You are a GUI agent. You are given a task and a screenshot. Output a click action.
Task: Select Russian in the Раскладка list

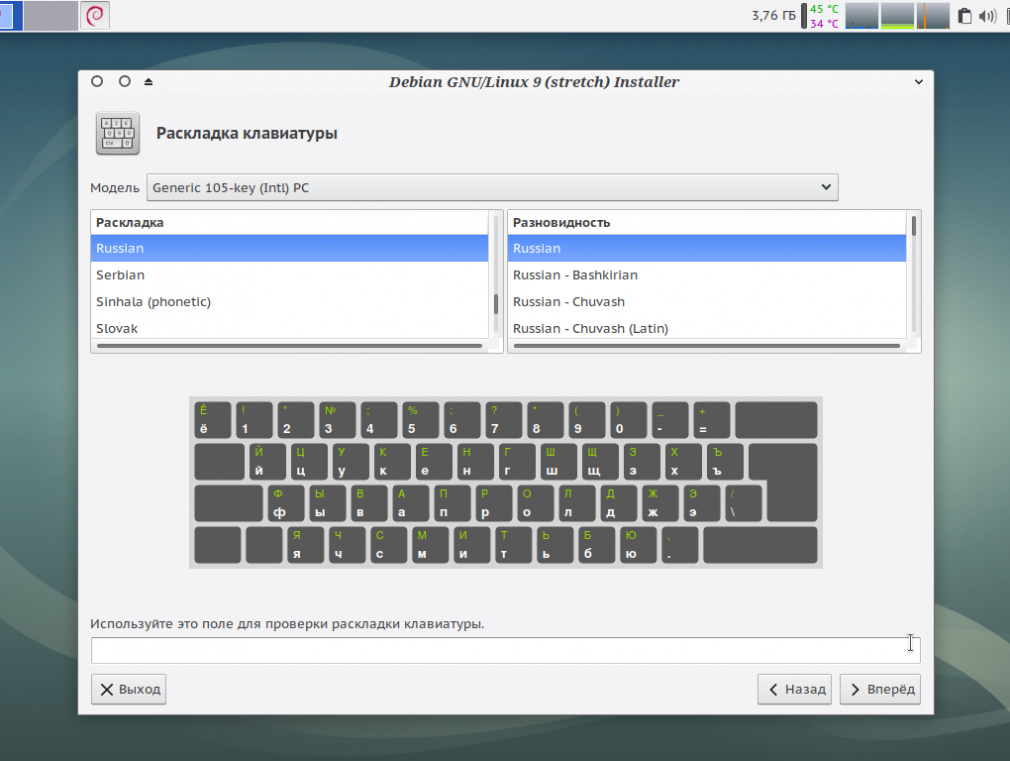tap(289, 248)
